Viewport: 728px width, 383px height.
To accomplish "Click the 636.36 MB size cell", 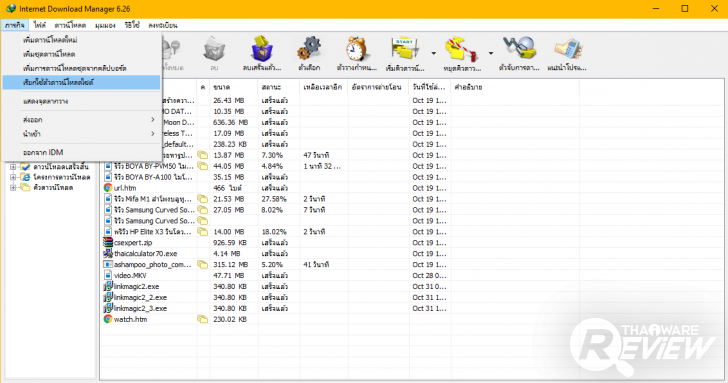I will pyautogui.click(x=230, y=123).
